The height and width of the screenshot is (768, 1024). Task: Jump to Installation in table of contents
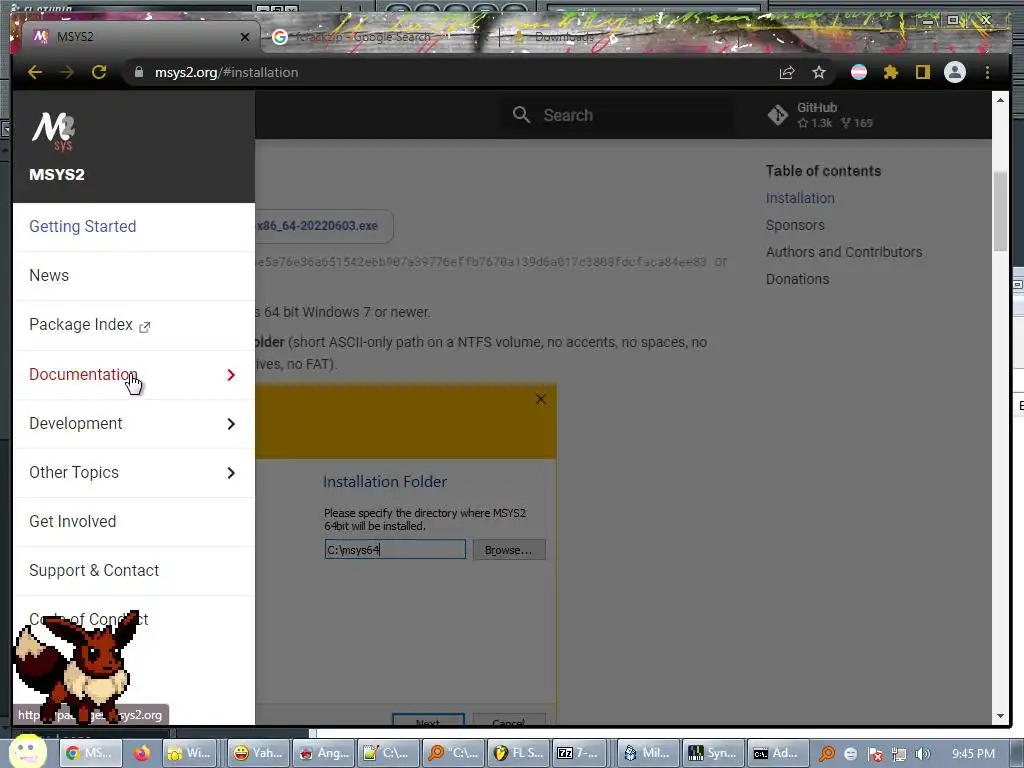coord(800,198)
